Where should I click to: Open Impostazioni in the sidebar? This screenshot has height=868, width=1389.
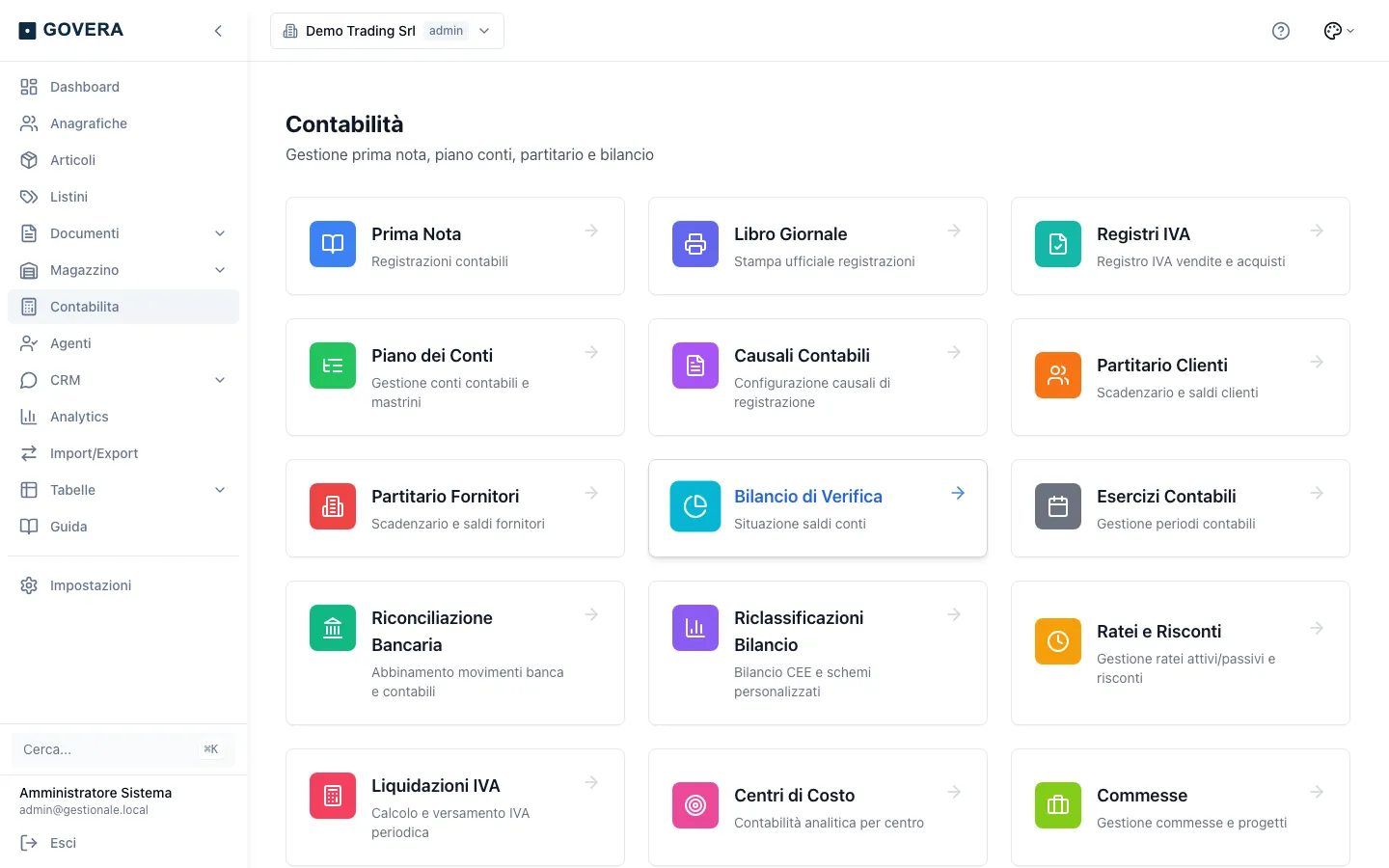tap(123, 585)
